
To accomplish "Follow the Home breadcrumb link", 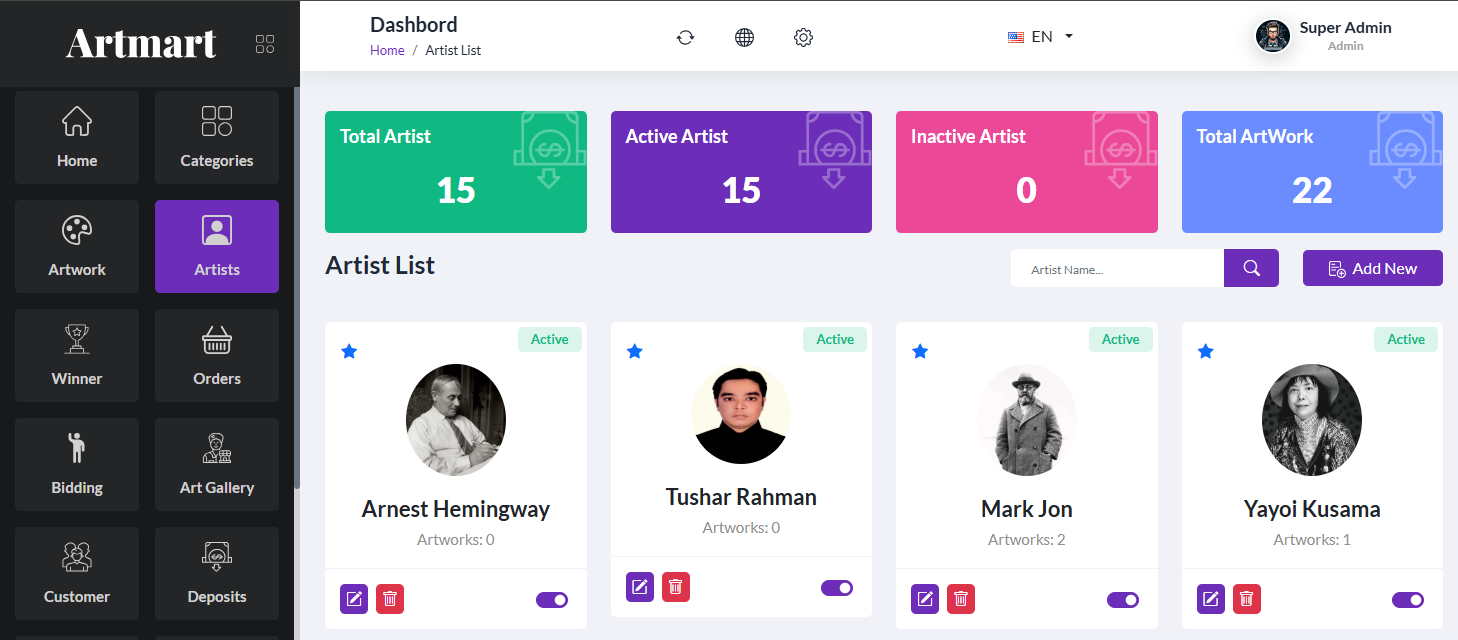I will pyautogui.click(x=387, y=50).
